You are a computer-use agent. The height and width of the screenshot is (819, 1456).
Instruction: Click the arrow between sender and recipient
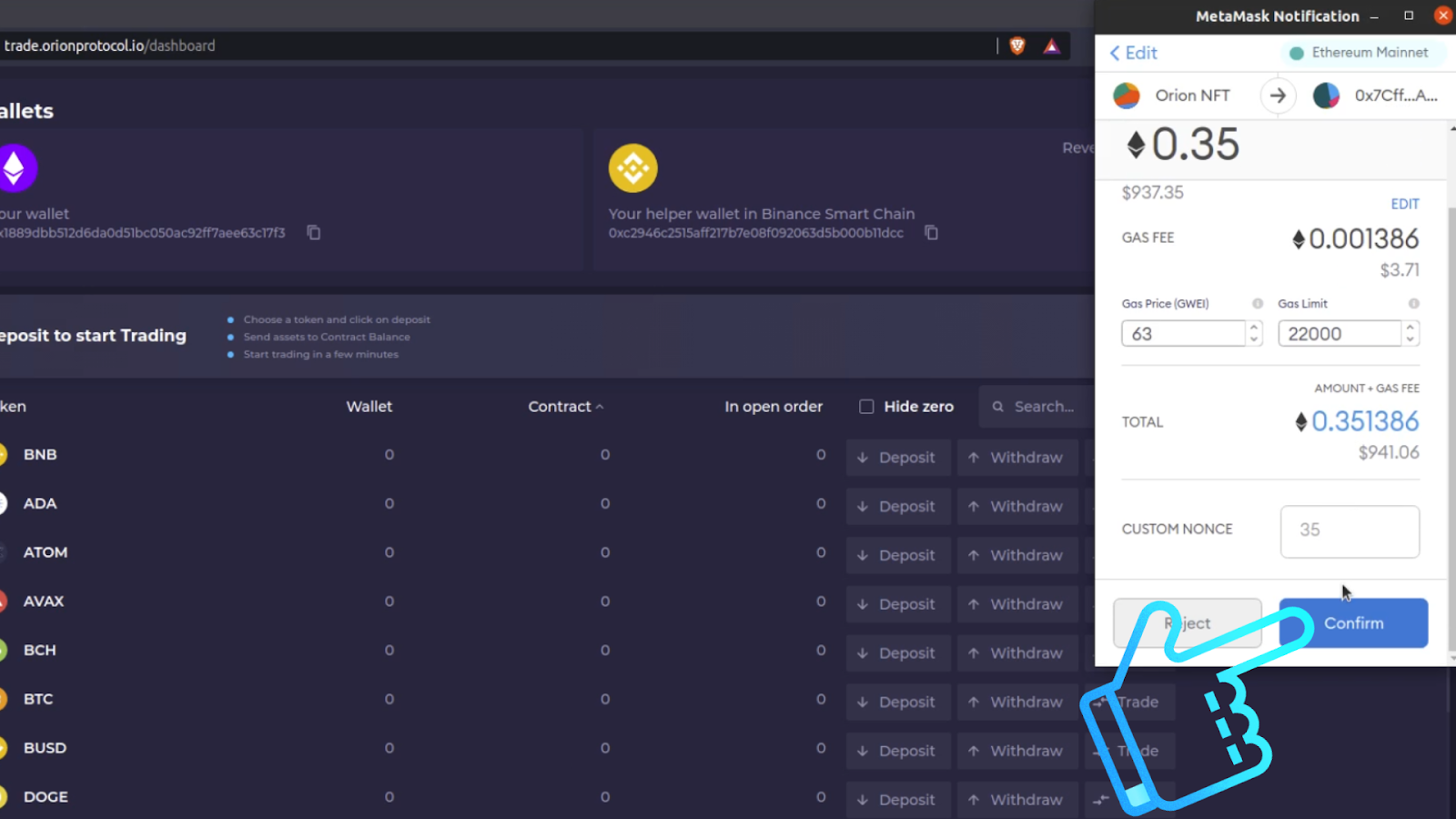pos(1278,96)
